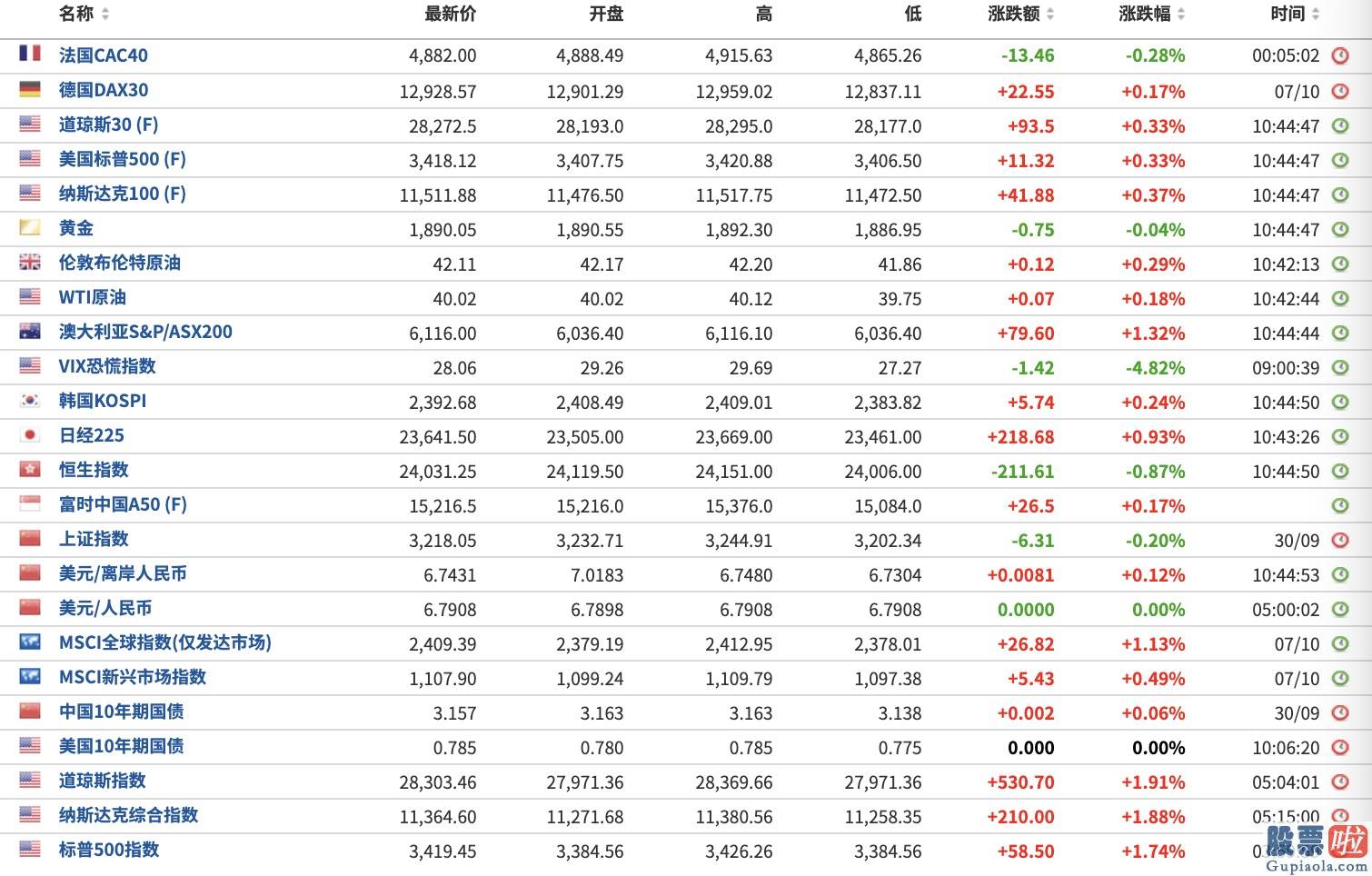Open 恒生指数 link
This screenshot has width=1372, height=876.
(x=94, y=470)
